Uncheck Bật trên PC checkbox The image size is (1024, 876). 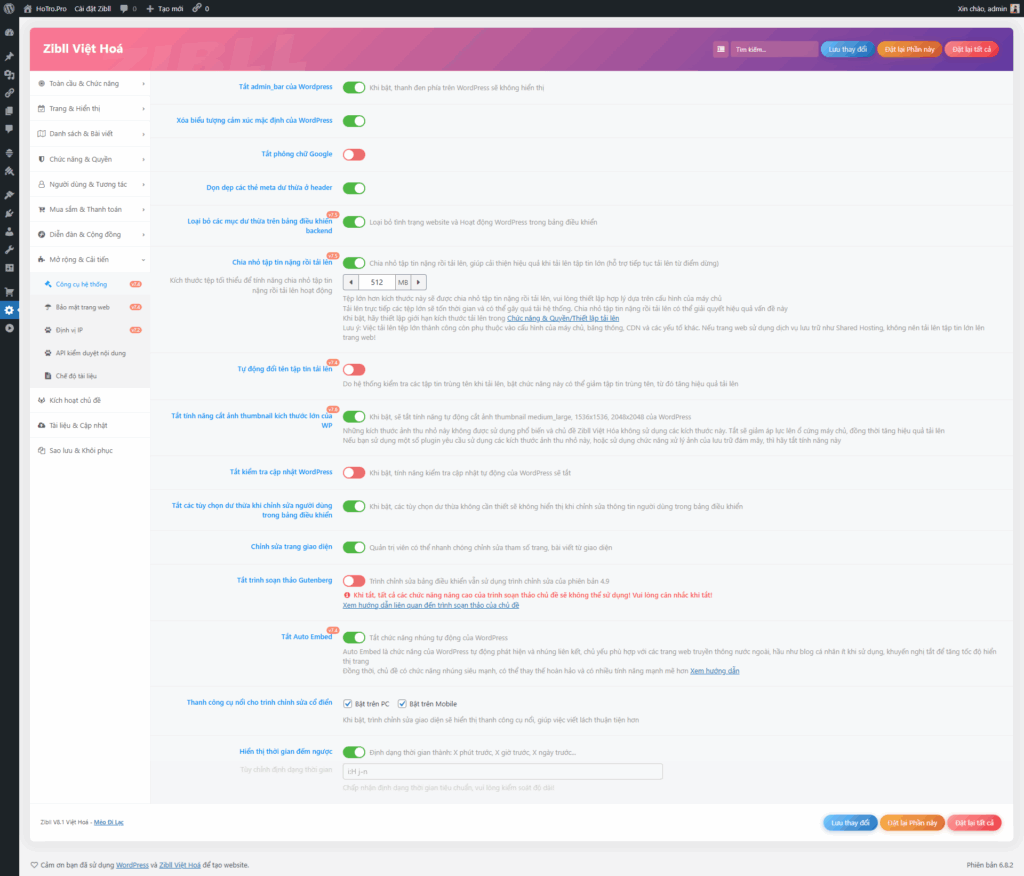click(347, 704)
